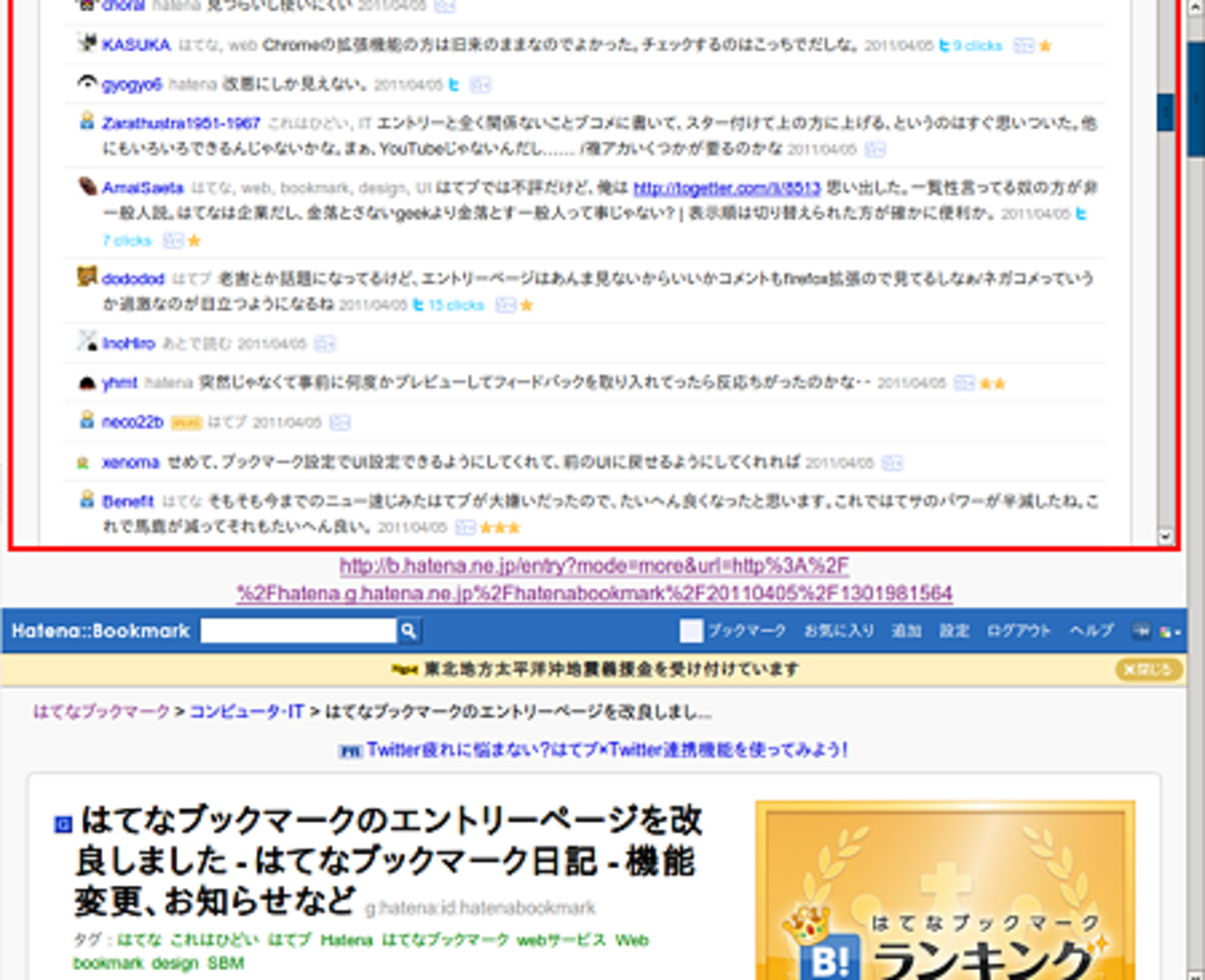Image resolution: width=1205 pixels, height=980 pixels.
Task: Open the entry title はてなブックマークのエントリーページを改良しました
Action: tap(388, 859)
